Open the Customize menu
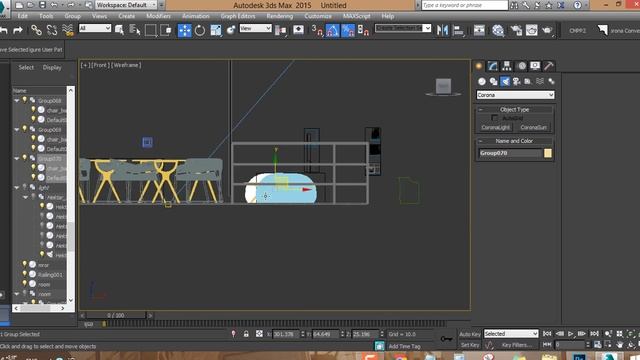 pyautogui.click(x=318, y=16)
